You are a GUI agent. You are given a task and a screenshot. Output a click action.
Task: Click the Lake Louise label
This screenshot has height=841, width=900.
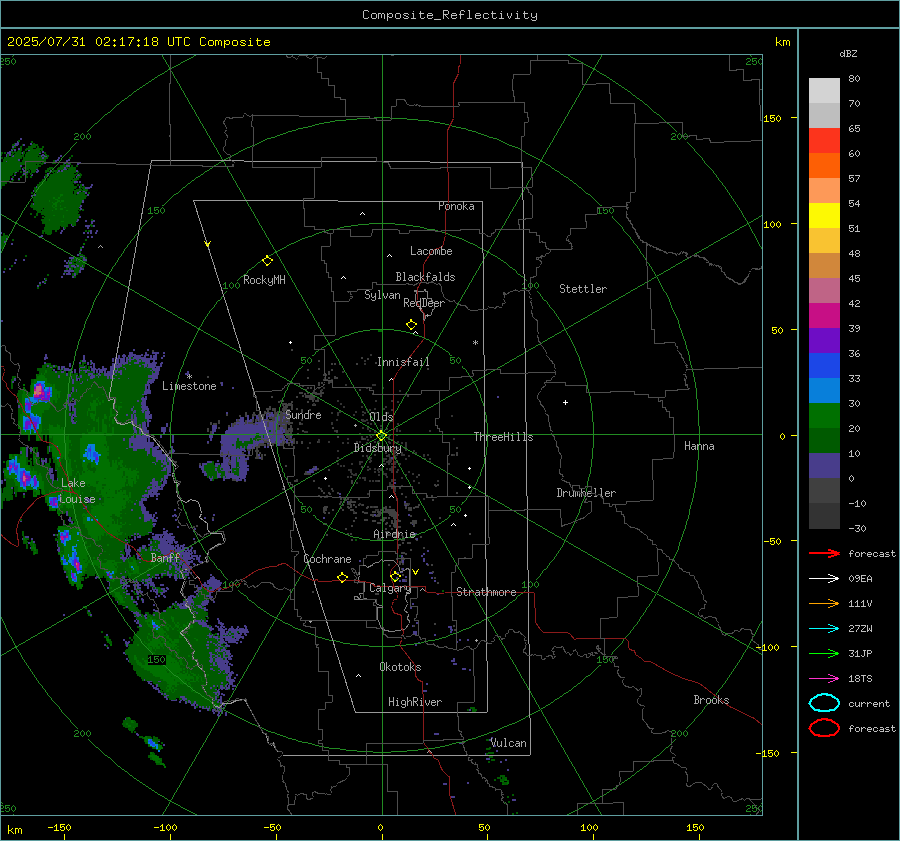click(x=77, y=491)
